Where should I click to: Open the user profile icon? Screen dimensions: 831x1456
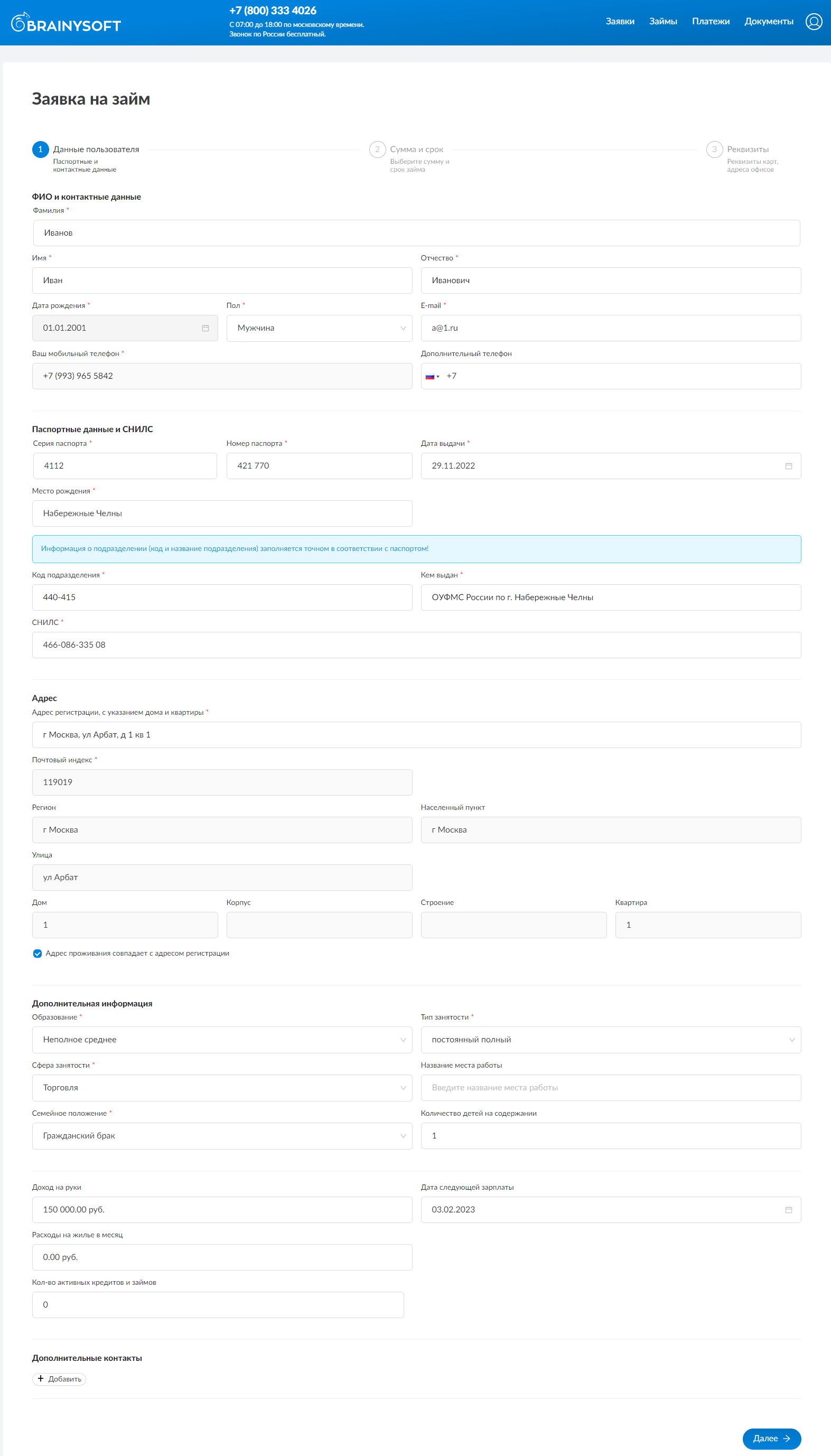click(814, 22)
